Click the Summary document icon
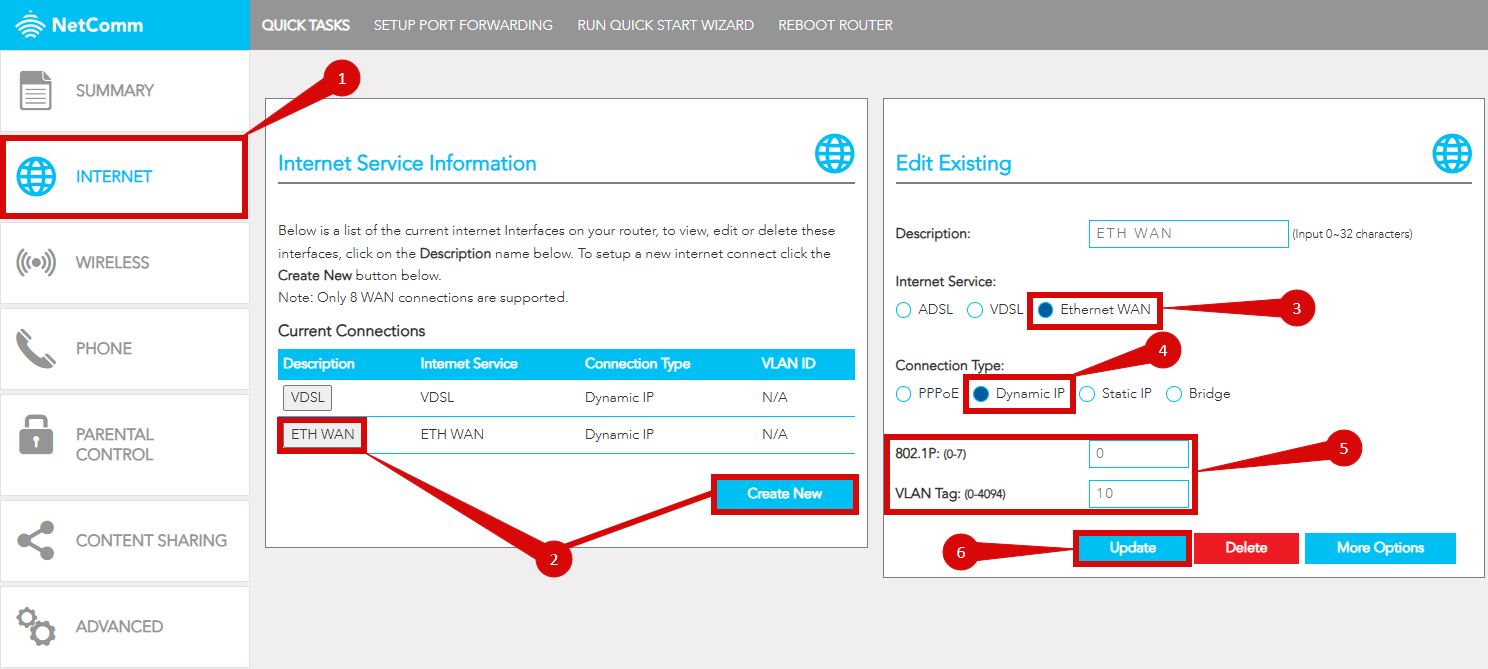This screenshot has height=669, width=1488. pos(36,90)
